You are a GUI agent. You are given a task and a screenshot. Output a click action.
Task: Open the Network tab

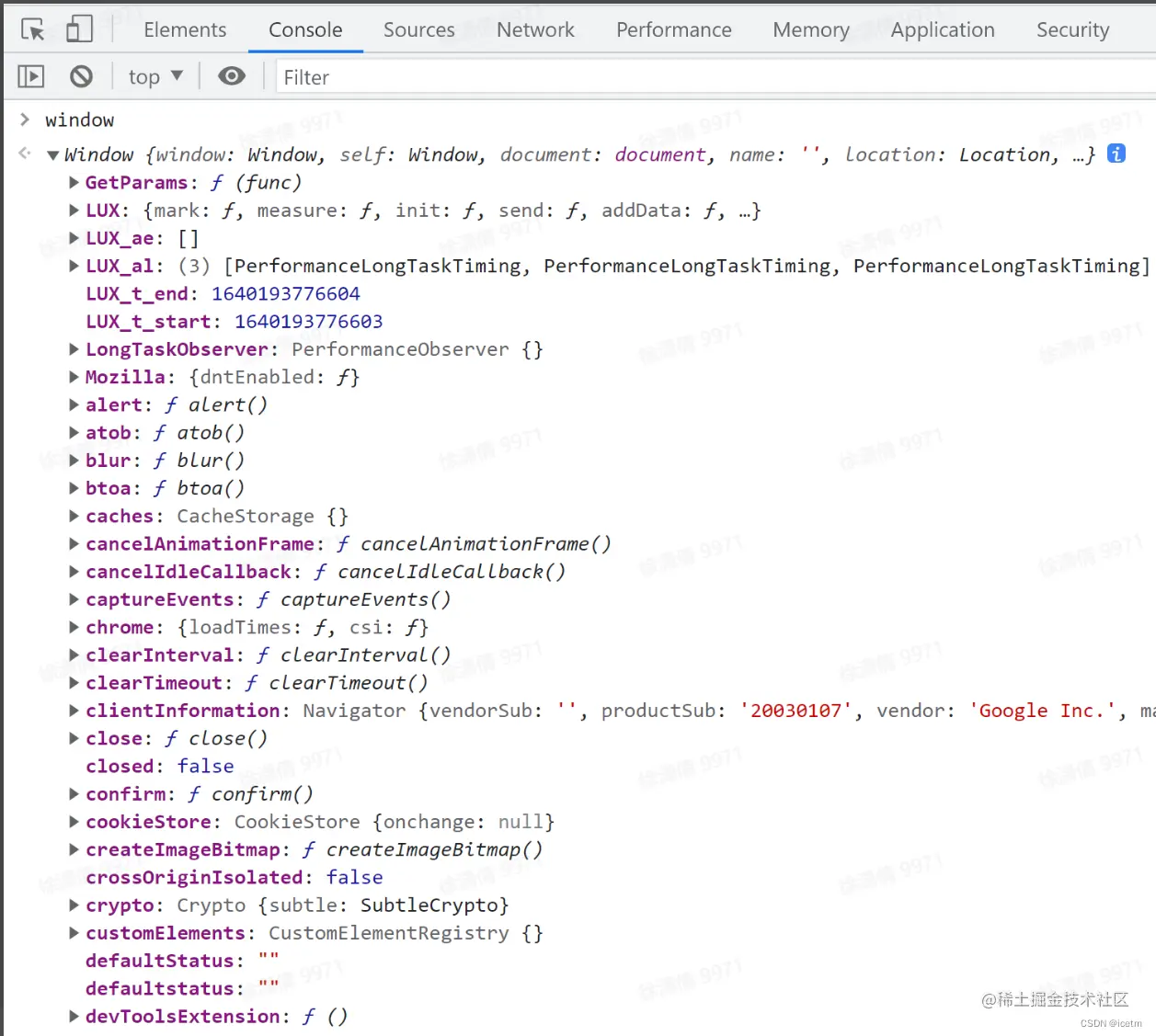coord(535,29)
